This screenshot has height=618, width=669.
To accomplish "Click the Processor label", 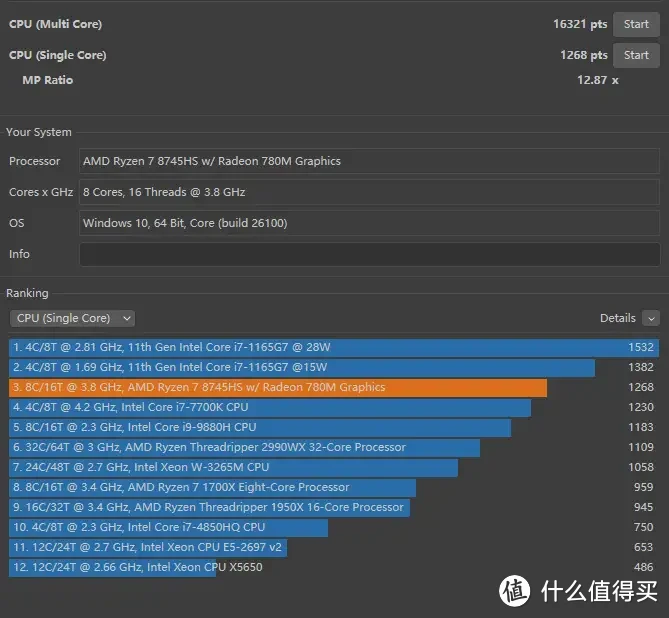I will (x=35, y=161).
